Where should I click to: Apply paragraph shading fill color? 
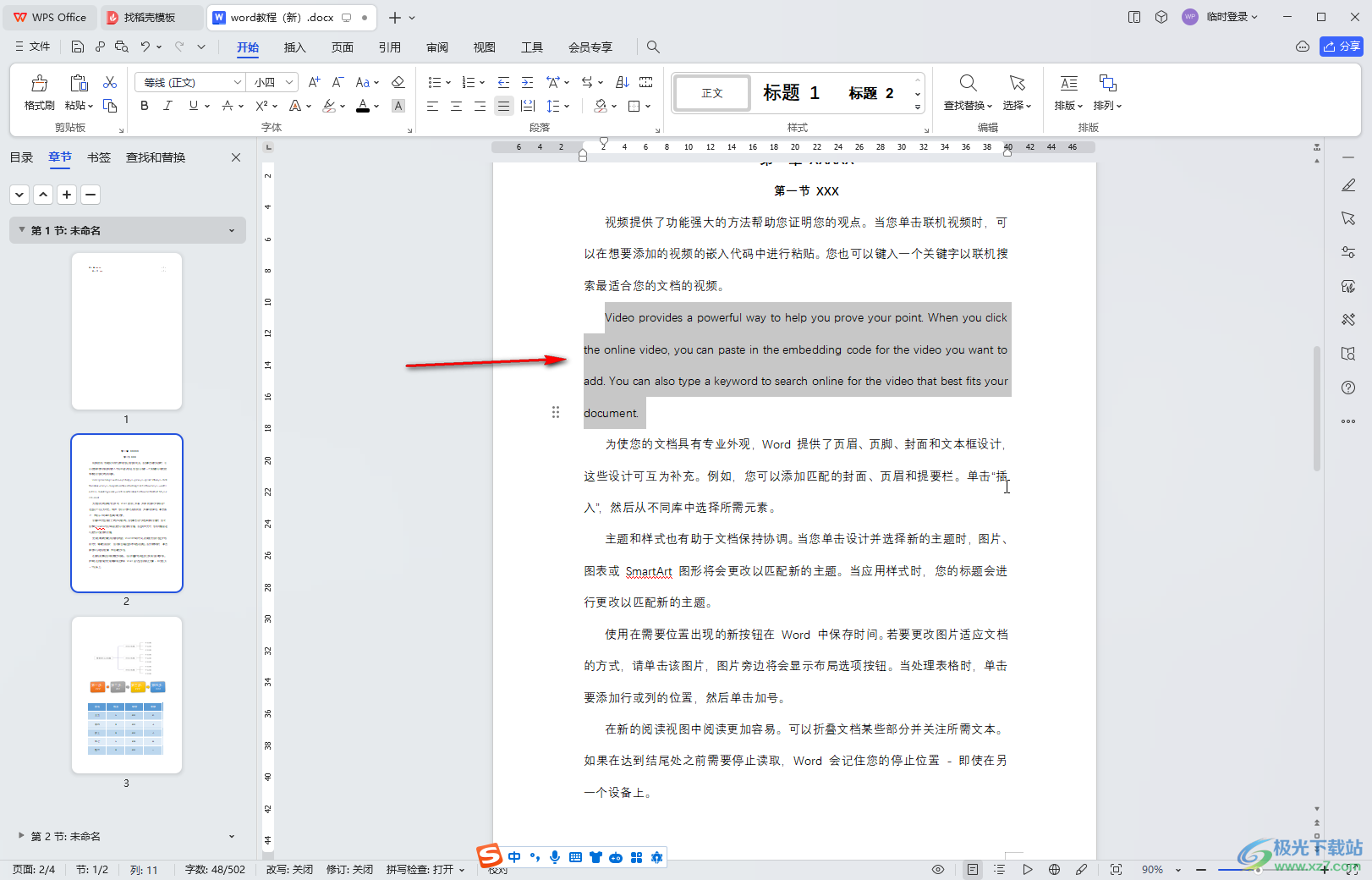tap(600, 106)
